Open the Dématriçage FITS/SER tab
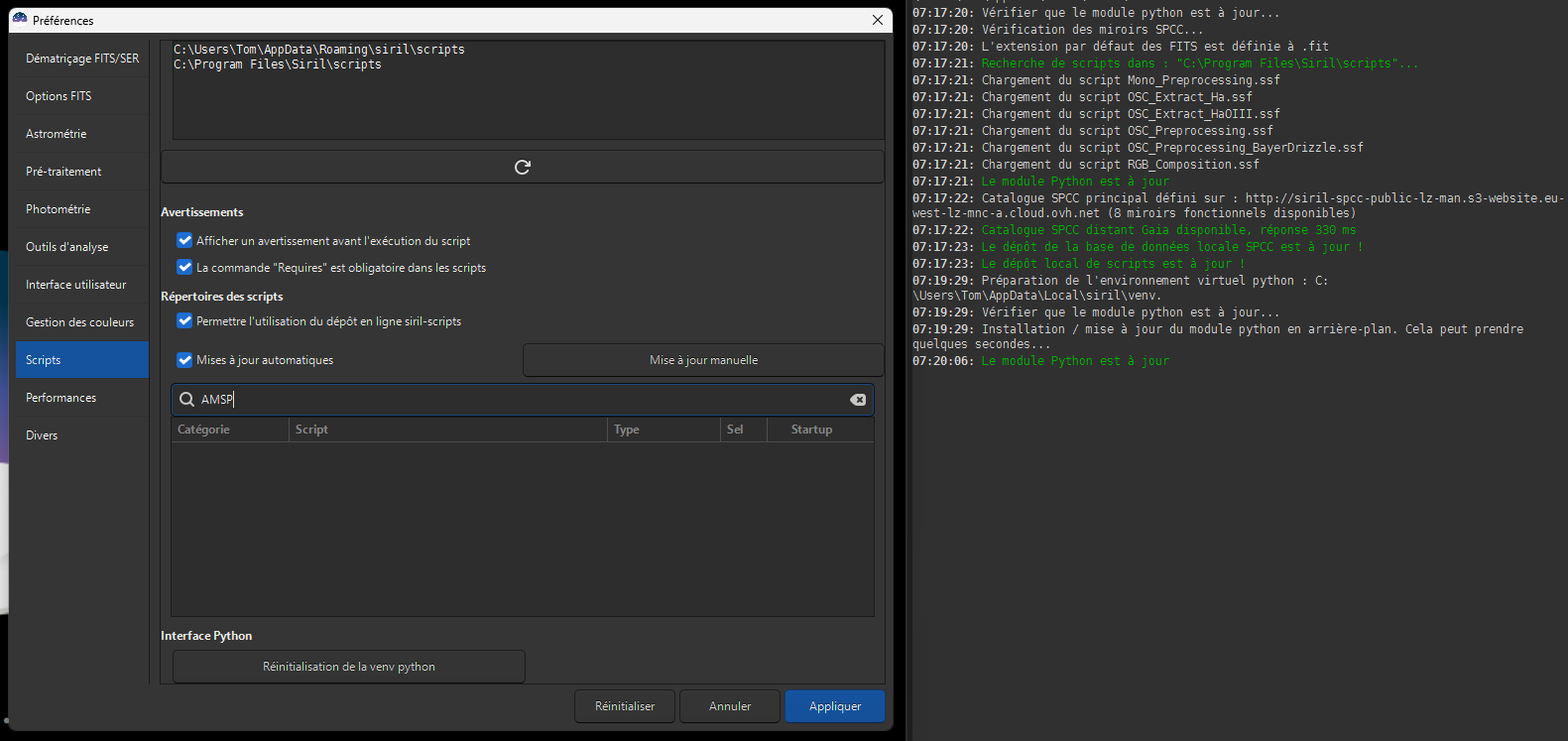1568x741 pixels. tap(82, 59)
